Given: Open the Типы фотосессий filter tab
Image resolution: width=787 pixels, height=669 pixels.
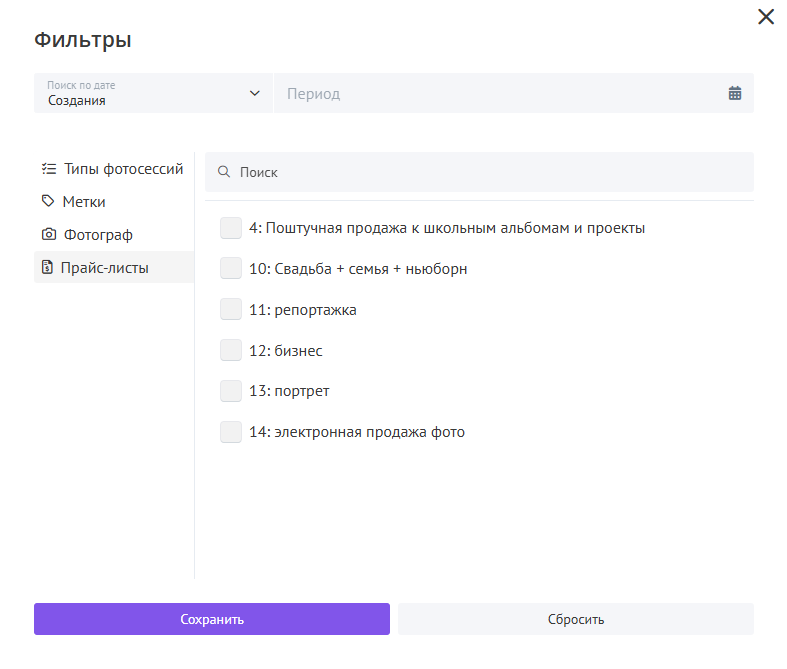Looking at the screenshot, I should coord(114,169).
